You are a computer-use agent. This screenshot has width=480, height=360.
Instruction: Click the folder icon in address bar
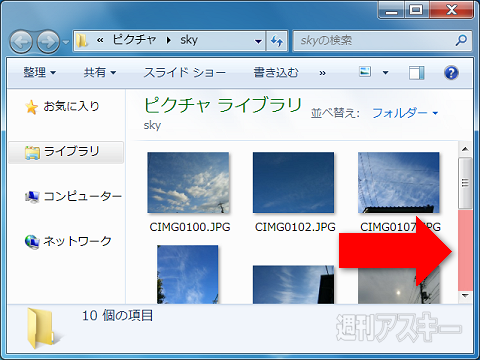81,41
